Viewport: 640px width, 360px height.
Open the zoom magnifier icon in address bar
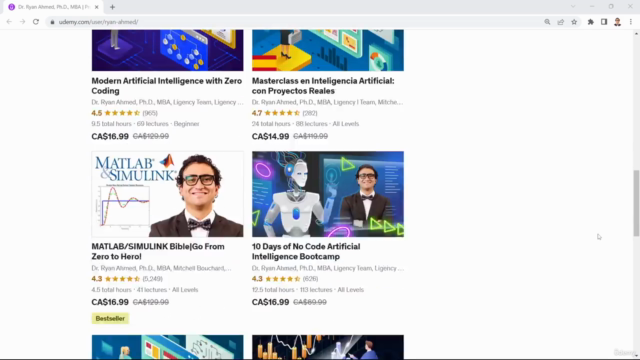pyautogui.click(x=547, y=22)
